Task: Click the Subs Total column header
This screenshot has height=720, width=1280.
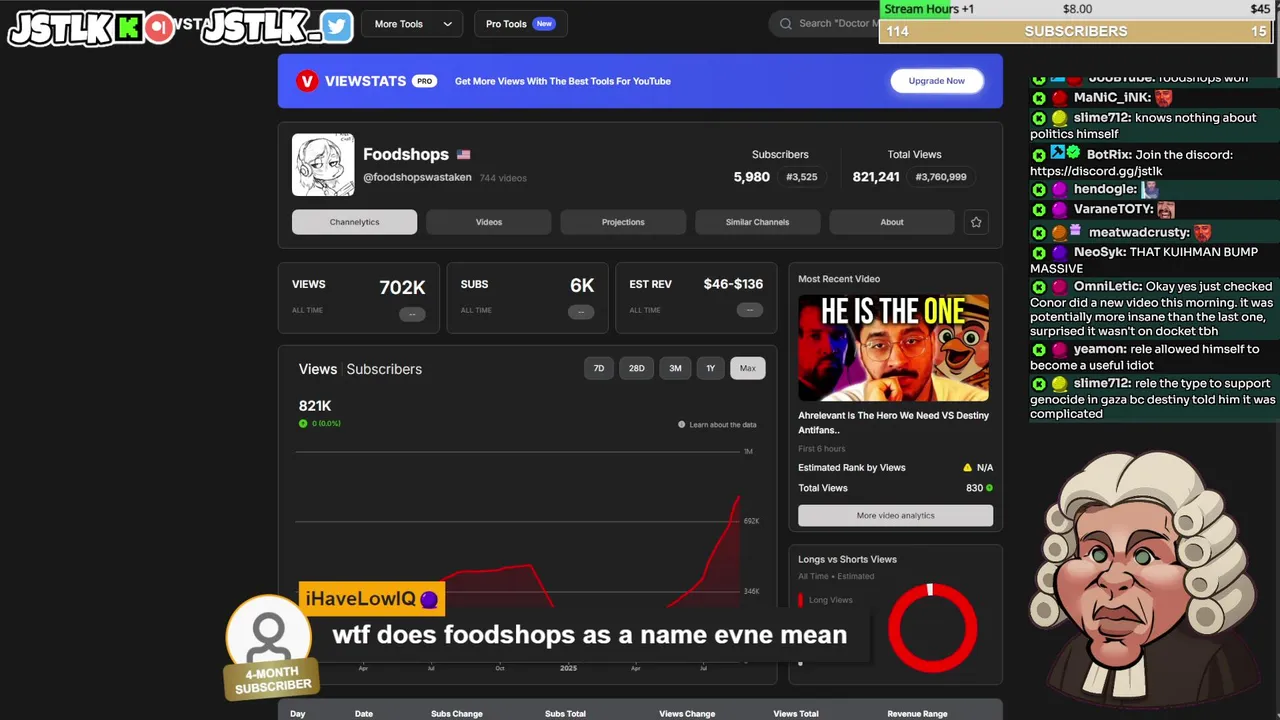Action: coord(565,714)
